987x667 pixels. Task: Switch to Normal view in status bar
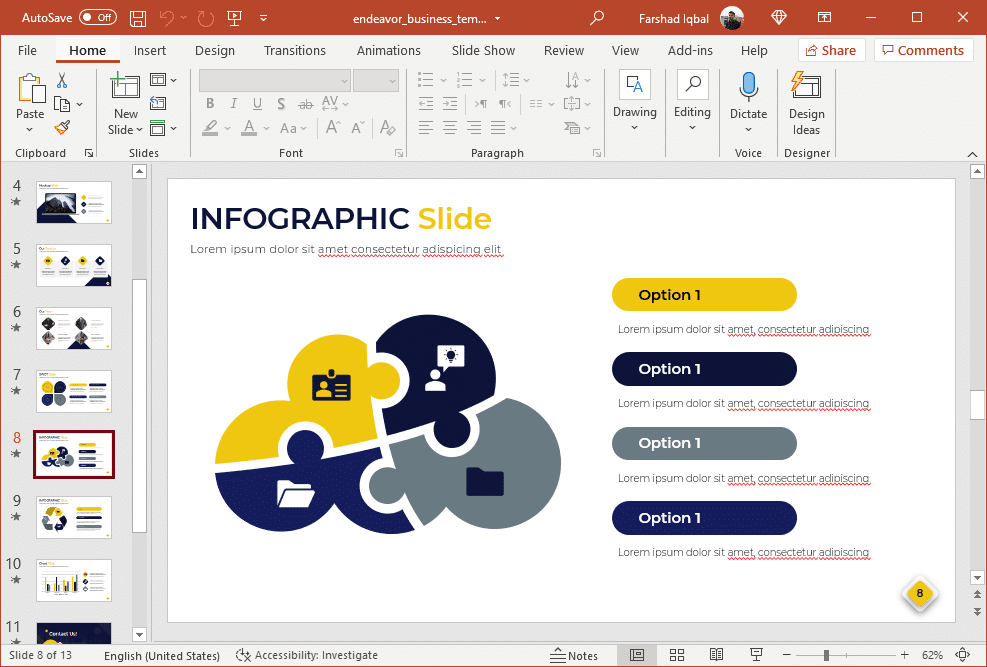637,655
